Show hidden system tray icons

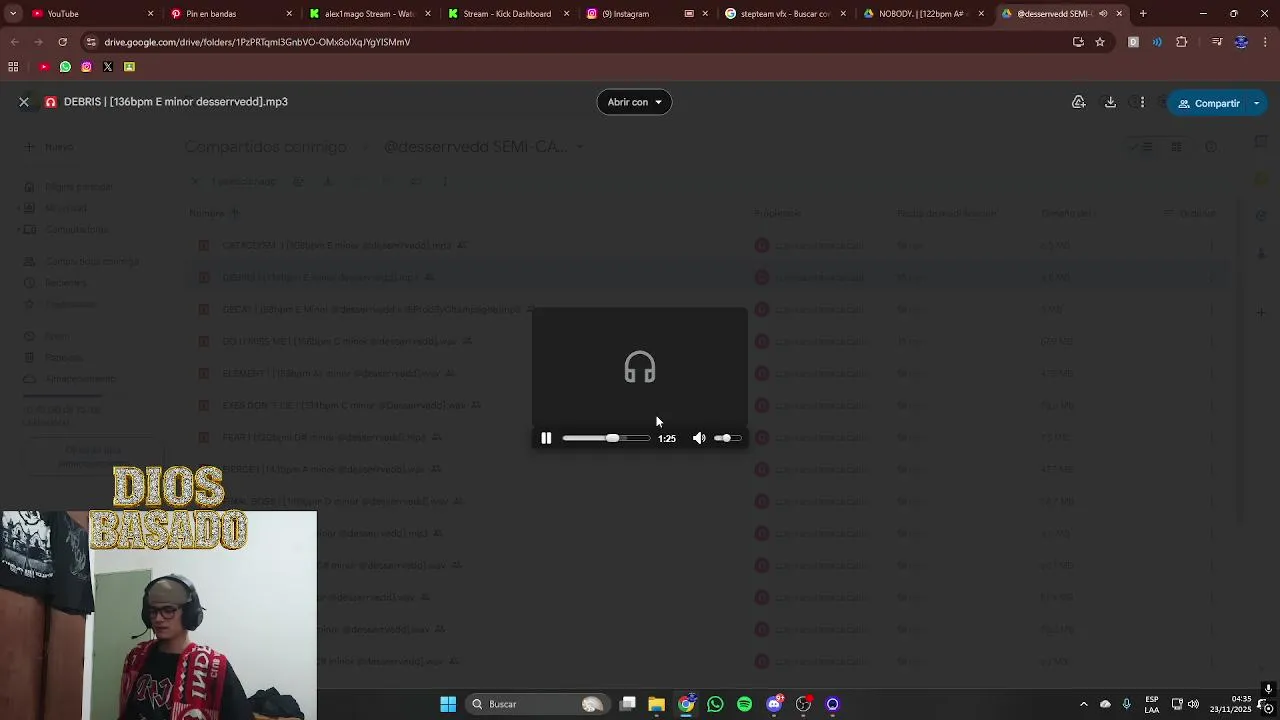(1083, 704)
